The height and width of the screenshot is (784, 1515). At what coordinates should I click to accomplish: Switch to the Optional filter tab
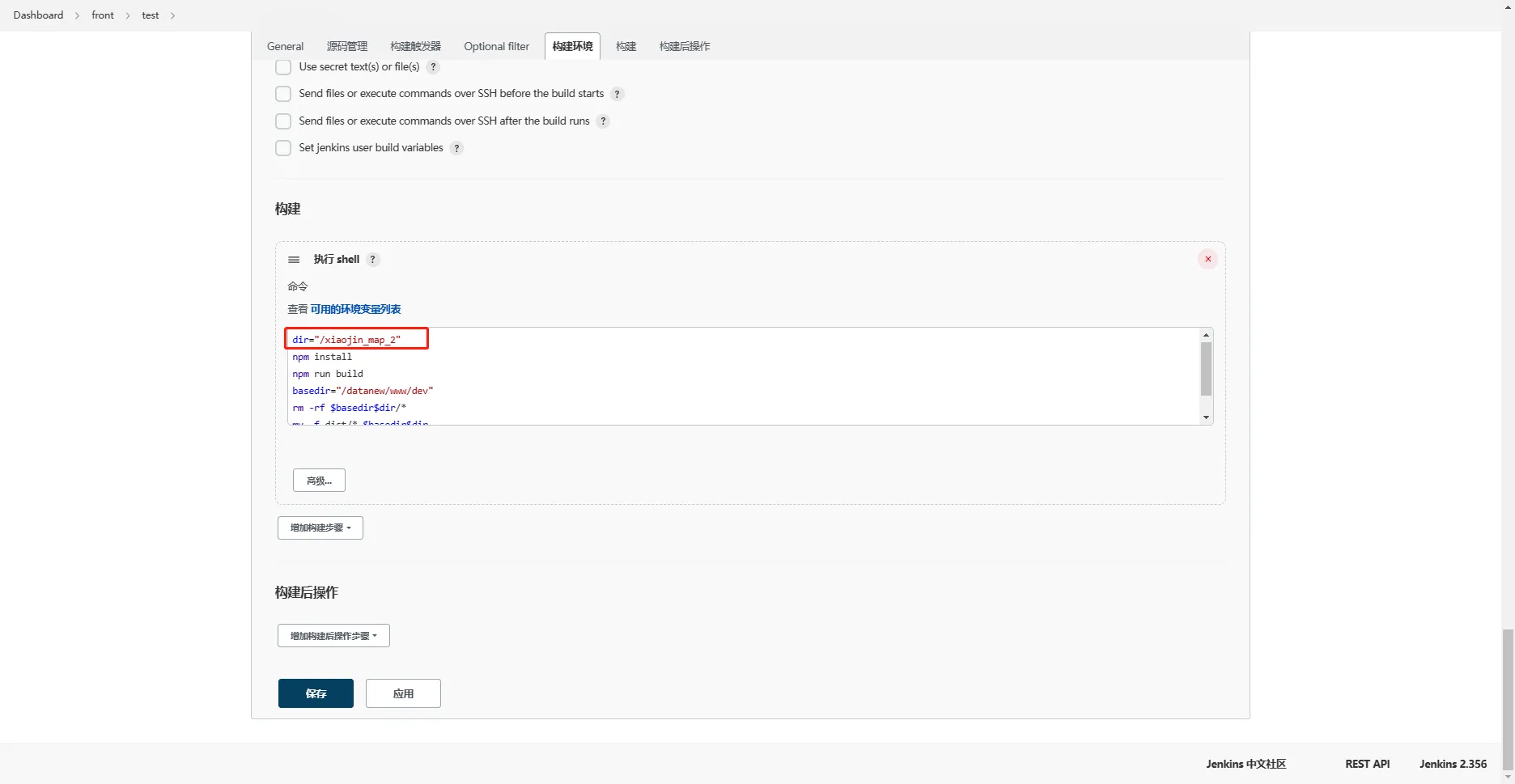(x=496, y=46)
